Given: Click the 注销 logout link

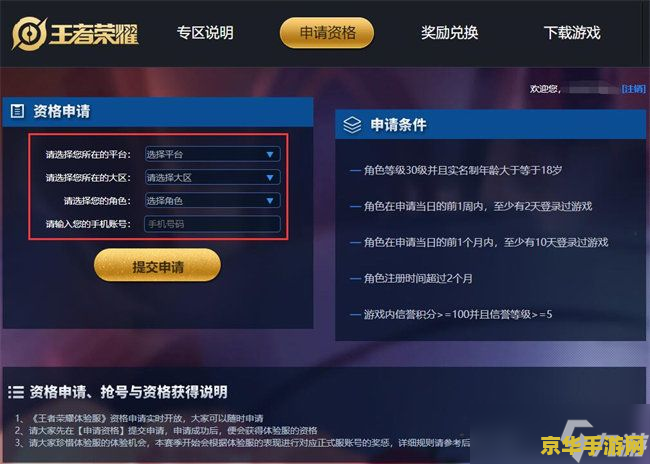Looking at the screenshot, I should [x=633, y=89].
